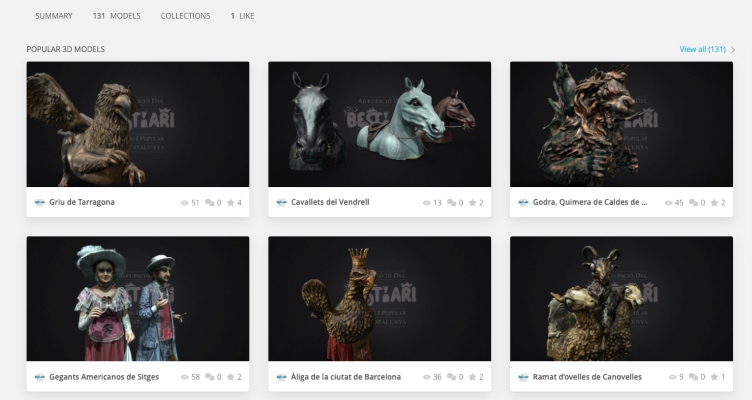Viewport: 752px width, 400px height.
Task: Click the author avatar beside Ramat d'ovelles de Canovelles
Action: [524, 377]
